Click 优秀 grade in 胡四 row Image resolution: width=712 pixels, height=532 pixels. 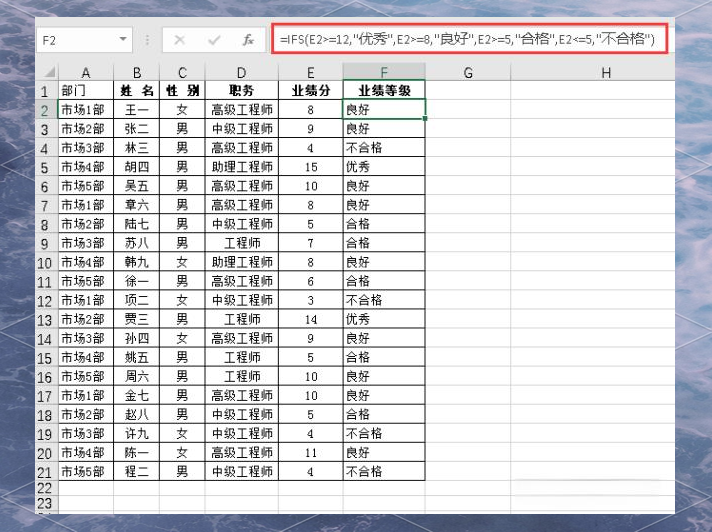[x=384, y=167]
